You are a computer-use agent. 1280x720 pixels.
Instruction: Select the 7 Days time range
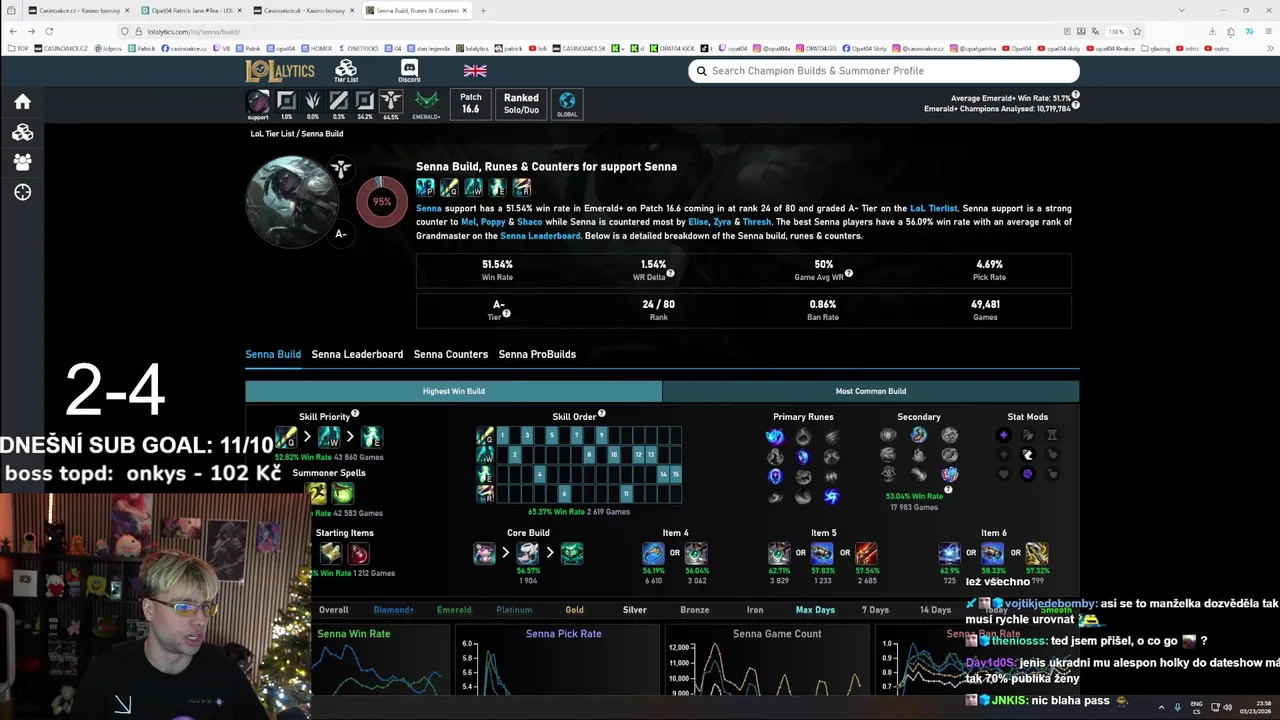pos(875,610)
